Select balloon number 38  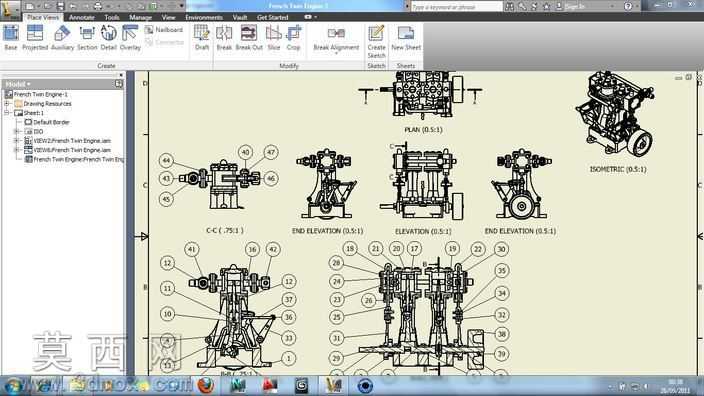502,334
